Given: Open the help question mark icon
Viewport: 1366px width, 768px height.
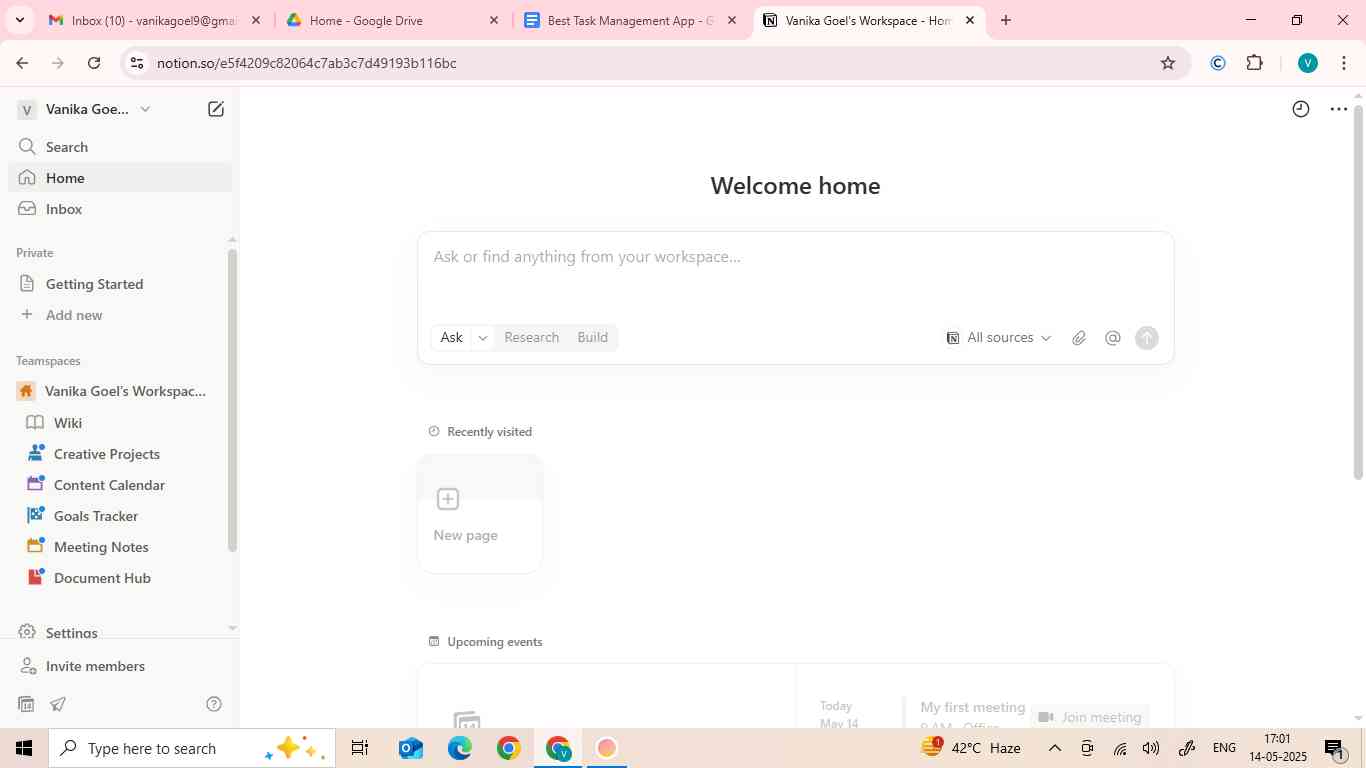Looking at the screenshot, I should (x=213, y=704).
